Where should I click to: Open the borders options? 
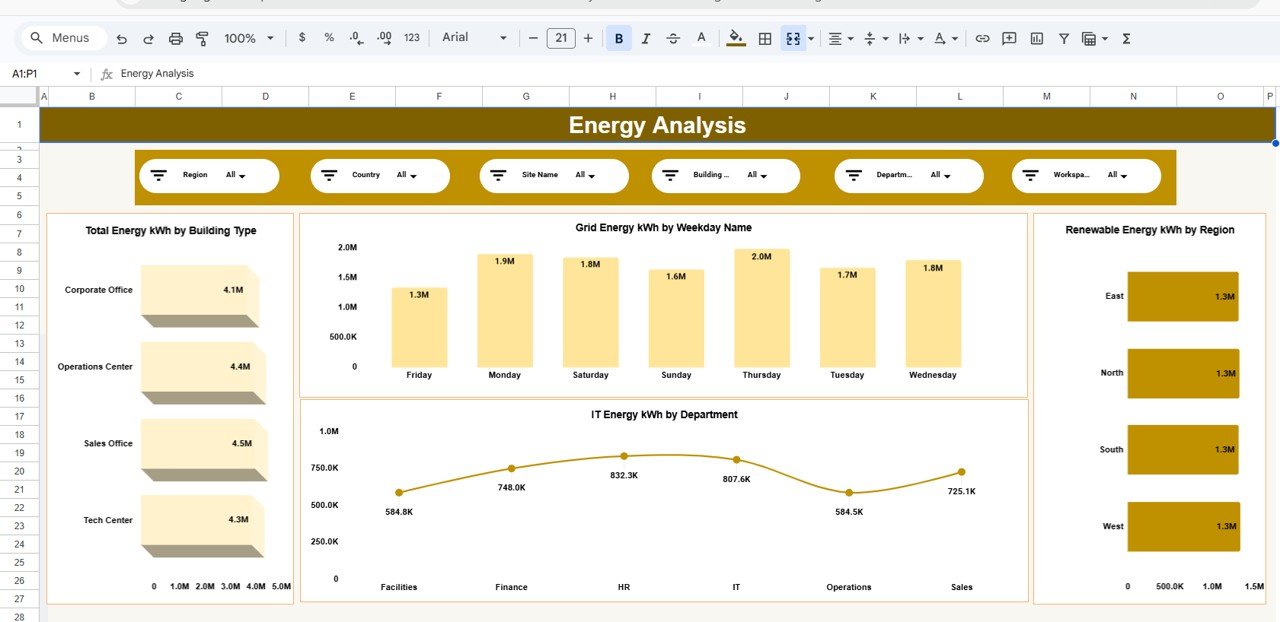[763, 37]
